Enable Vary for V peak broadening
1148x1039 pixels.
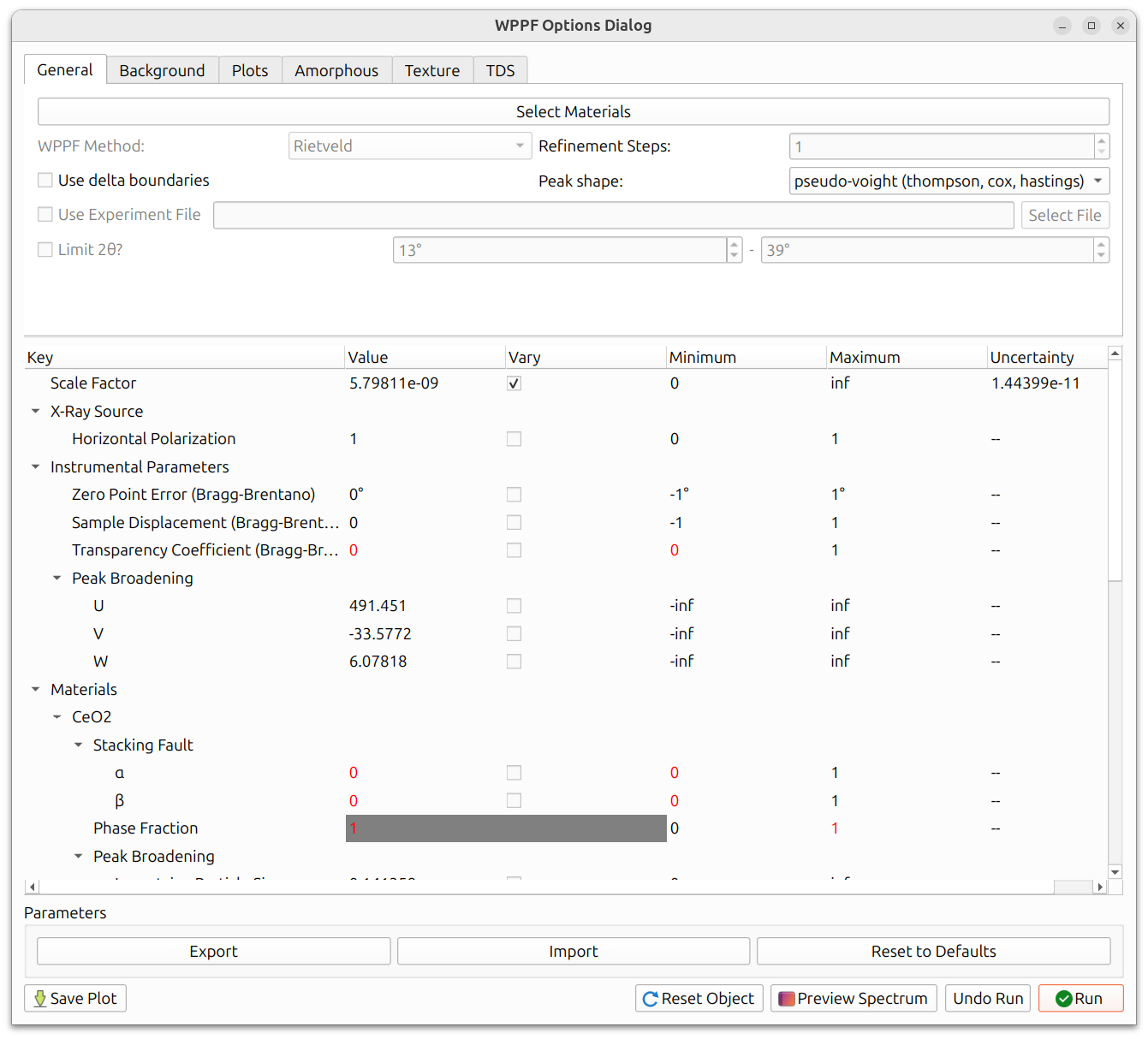pyautogui.click(x=514, y=634)
